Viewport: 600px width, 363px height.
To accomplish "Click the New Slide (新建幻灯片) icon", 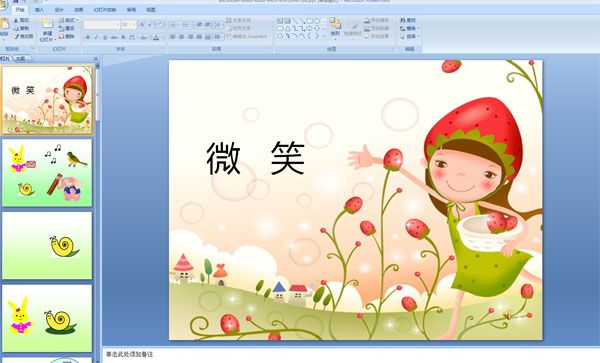I will point(47,24).
